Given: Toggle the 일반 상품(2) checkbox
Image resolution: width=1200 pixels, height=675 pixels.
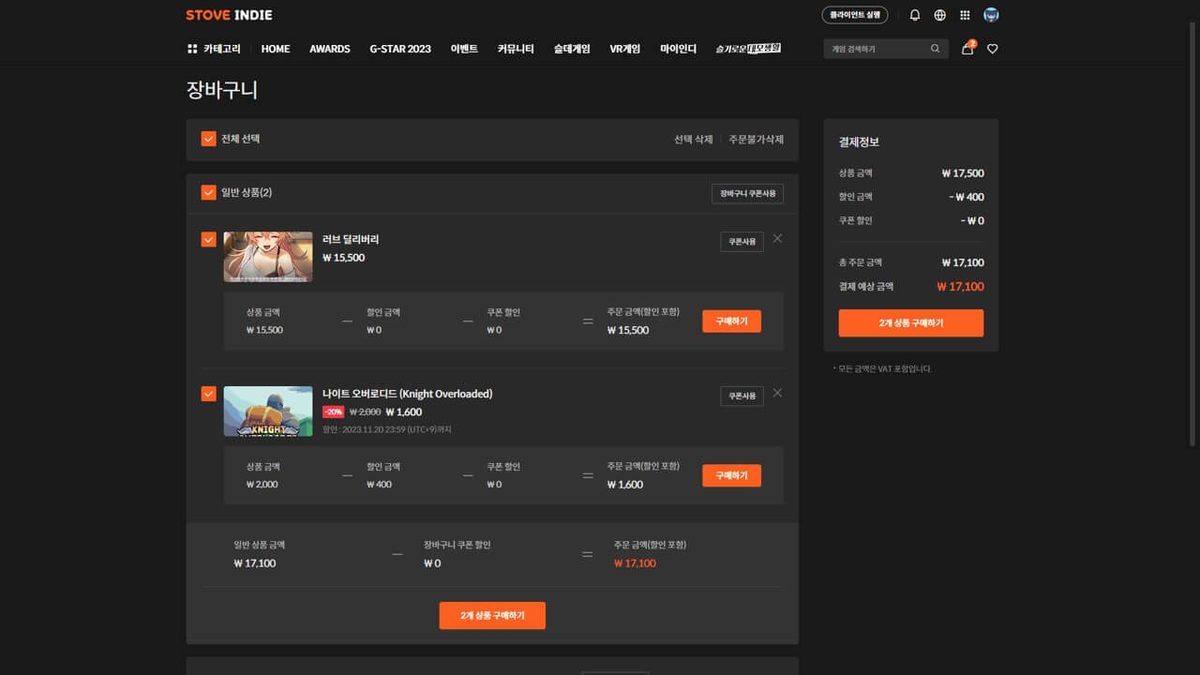Looking at the screenshot, I should point(208,192).
